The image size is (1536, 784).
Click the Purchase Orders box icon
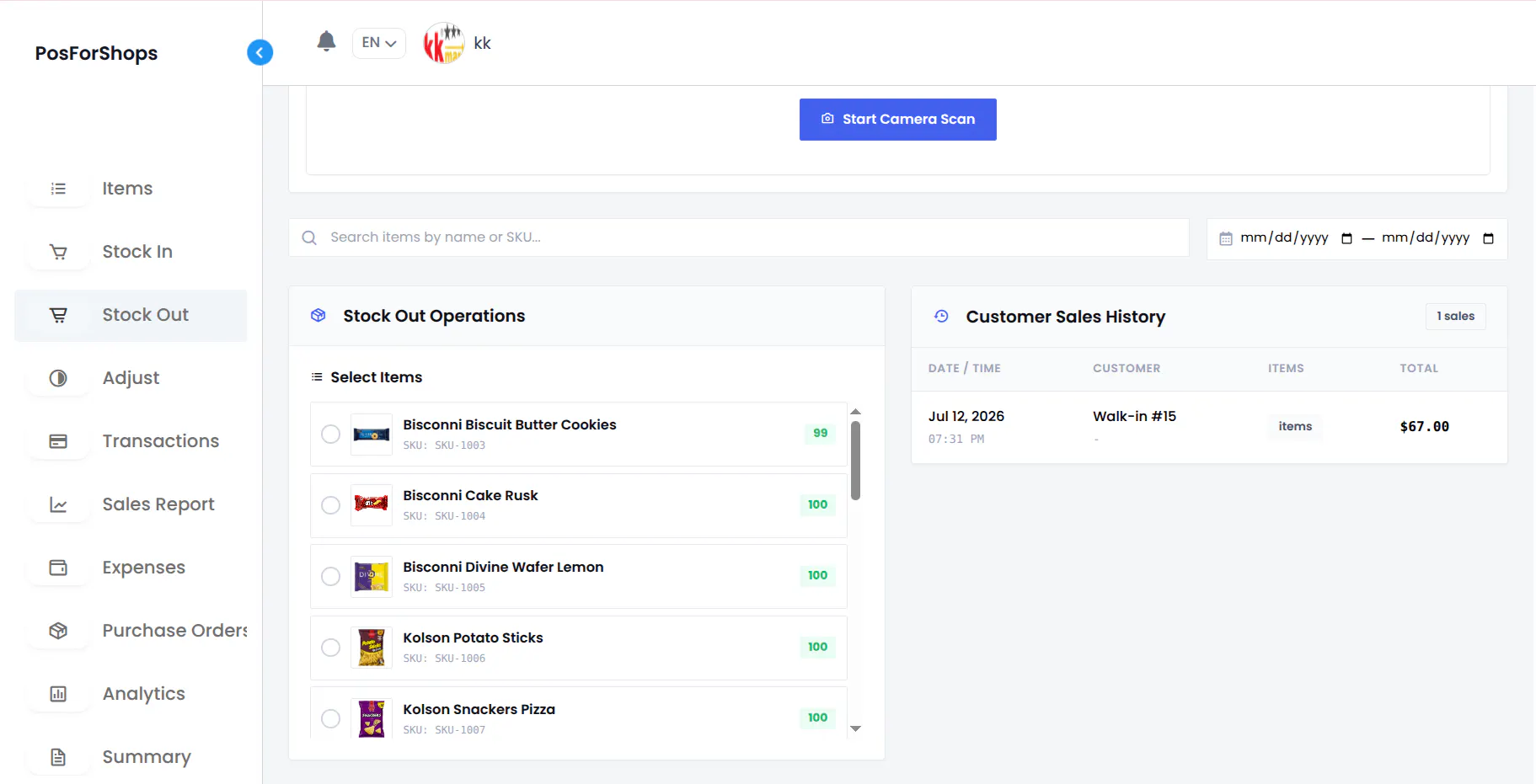click(58, 631)
